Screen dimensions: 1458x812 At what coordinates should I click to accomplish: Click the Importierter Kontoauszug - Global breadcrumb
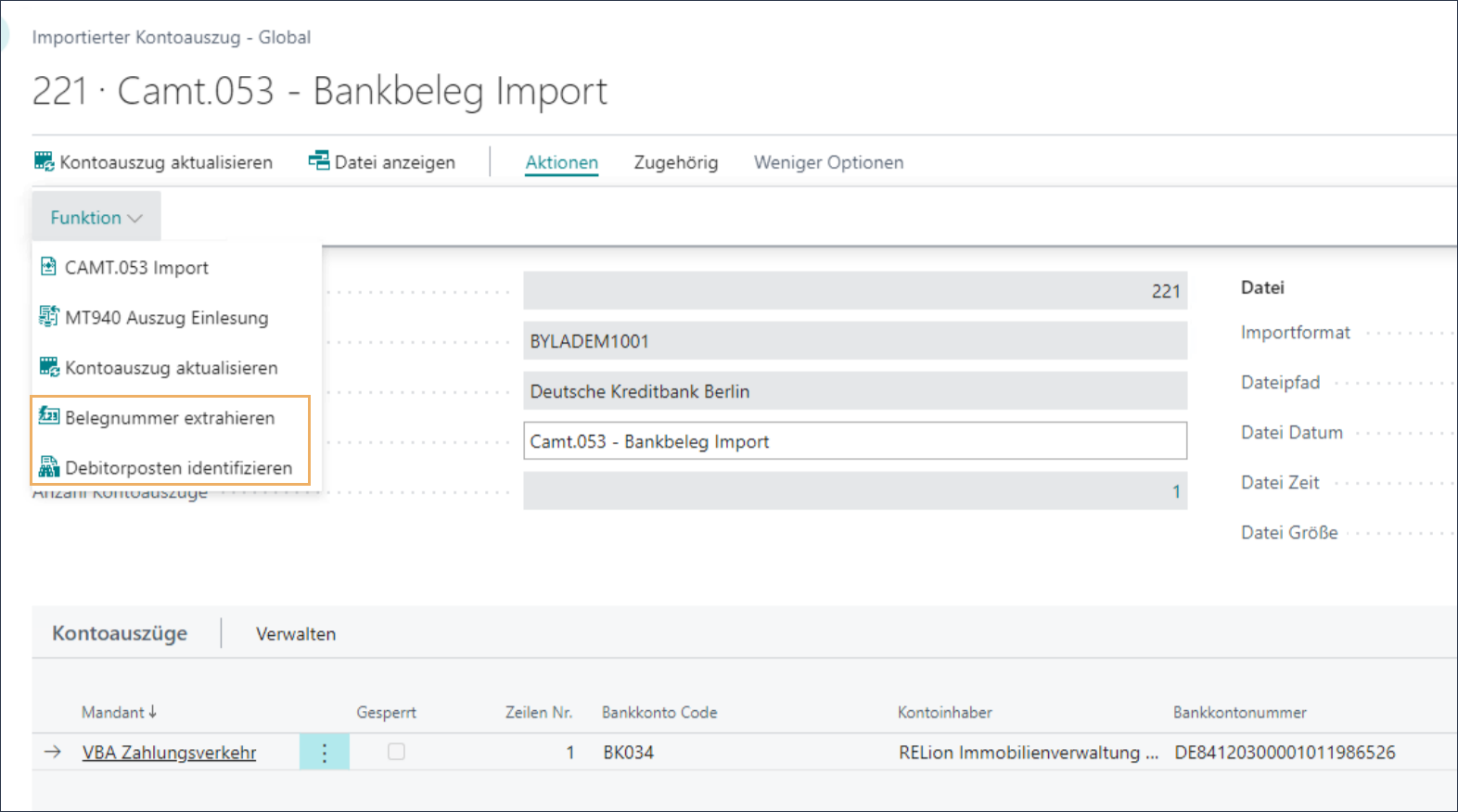[x=172, y=37]
